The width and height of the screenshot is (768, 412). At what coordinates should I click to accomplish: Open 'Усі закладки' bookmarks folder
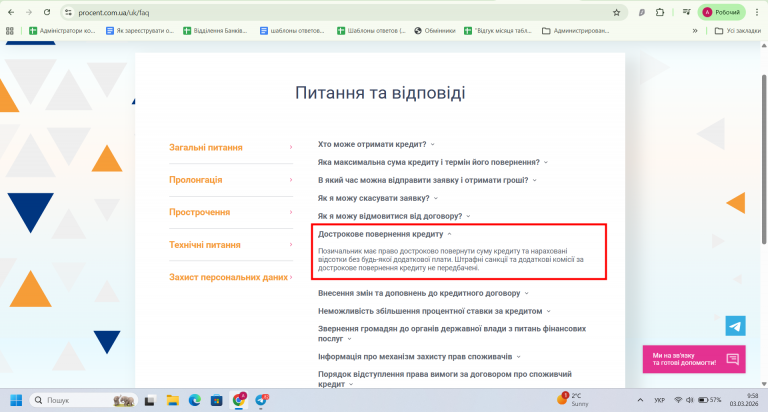[738, 30]
